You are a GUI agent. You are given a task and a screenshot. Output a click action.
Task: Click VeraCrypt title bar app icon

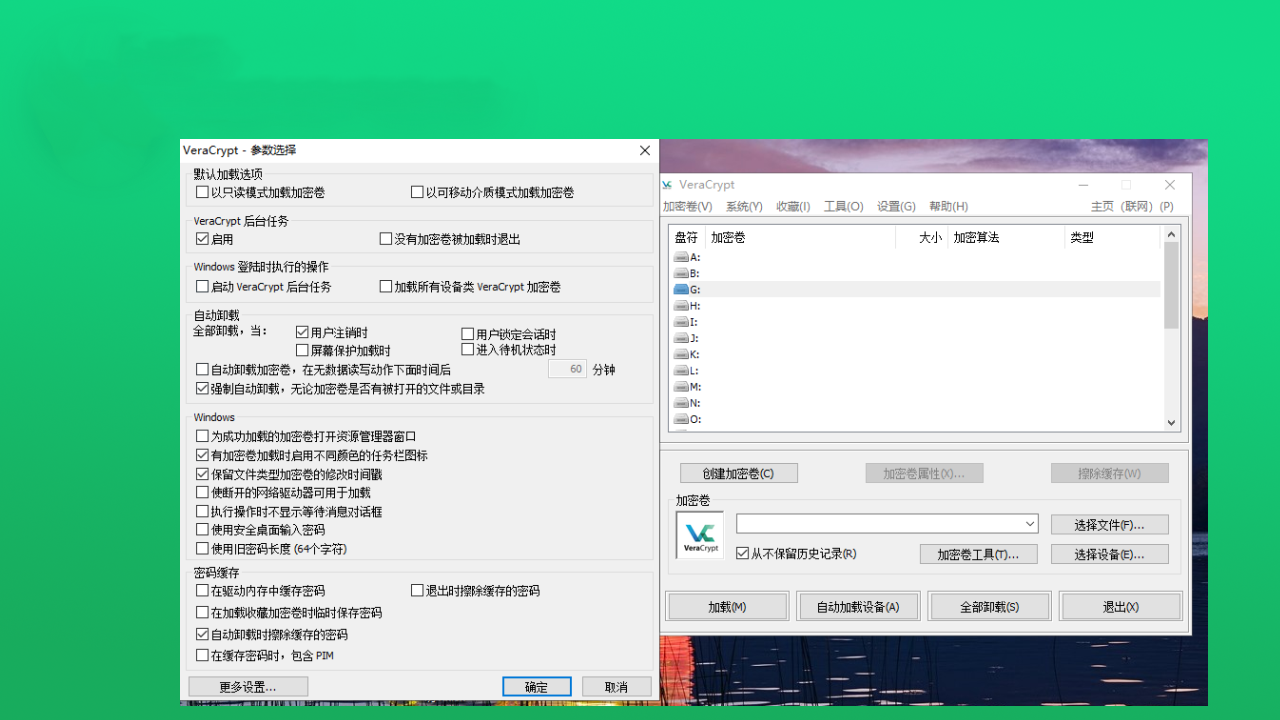pos(667,185)
